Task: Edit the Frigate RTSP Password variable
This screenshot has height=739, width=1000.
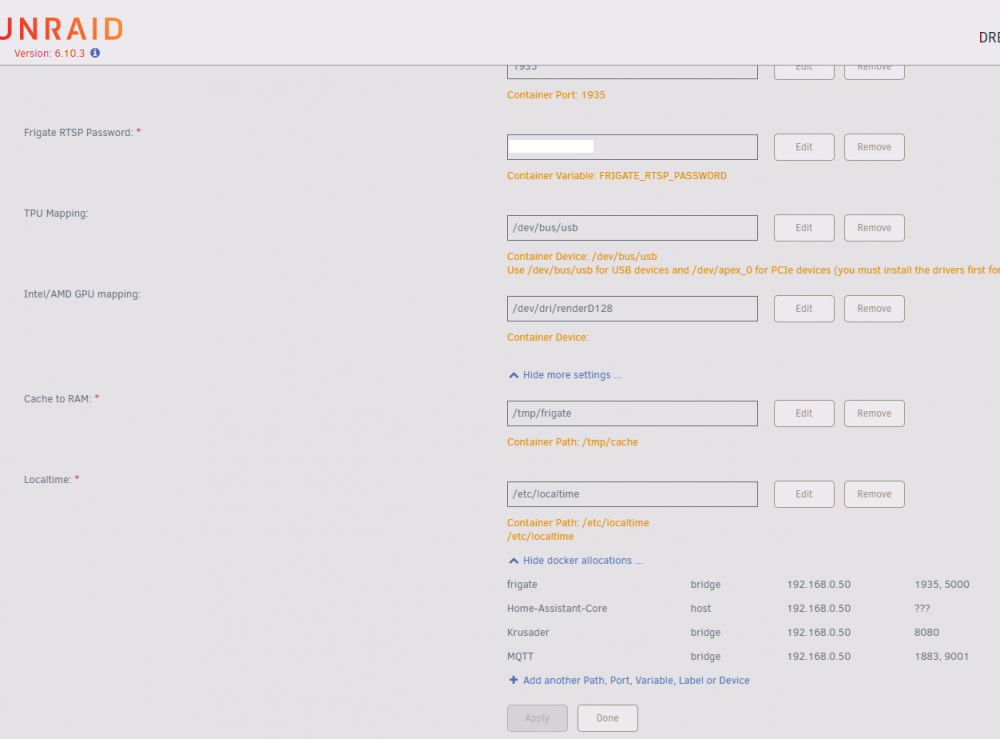Action: (x=804, y=147)
